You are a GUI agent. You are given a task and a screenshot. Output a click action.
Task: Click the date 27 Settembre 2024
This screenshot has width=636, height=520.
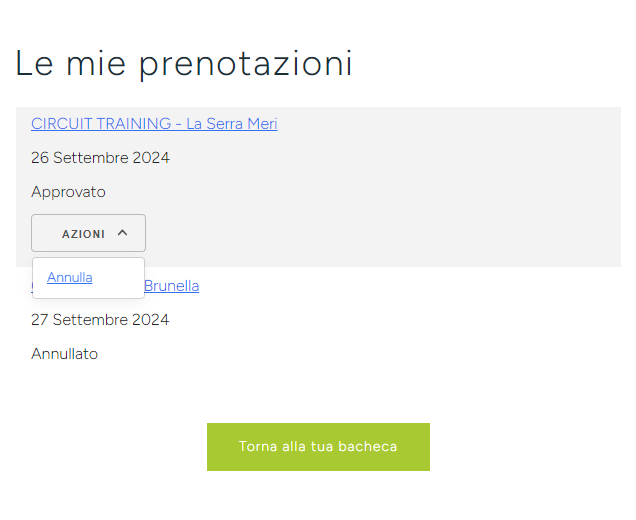(x=100, y=320)
